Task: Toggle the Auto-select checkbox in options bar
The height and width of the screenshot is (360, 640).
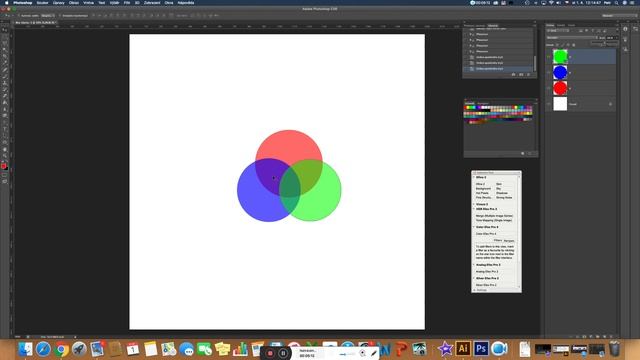Action: pyautogui.click(x=20, y=16)
